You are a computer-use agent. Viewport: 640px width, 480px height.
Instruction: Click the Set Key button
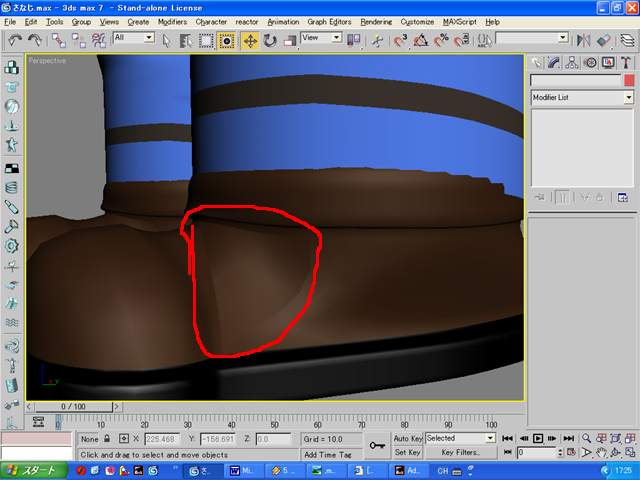click(x=408, y=452)
